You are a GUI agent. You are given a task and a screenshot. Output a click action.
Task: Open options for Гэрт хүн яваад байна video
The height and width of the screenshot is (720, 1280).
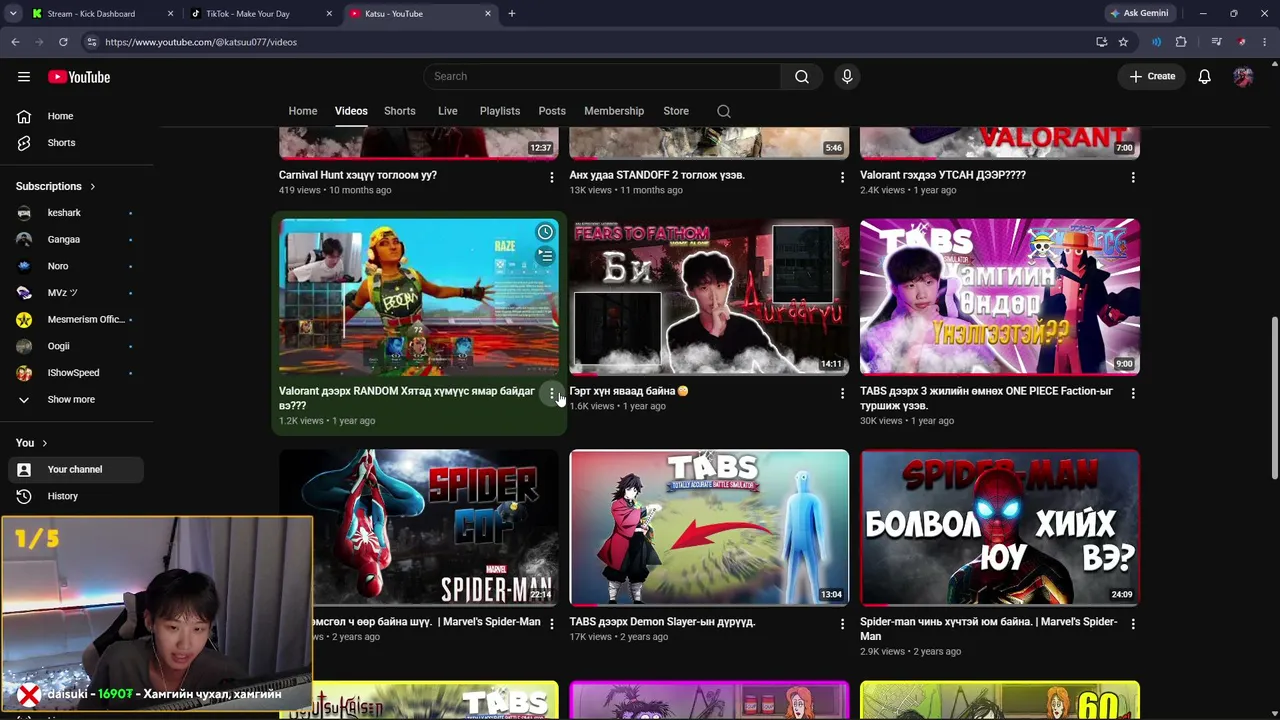842,394
